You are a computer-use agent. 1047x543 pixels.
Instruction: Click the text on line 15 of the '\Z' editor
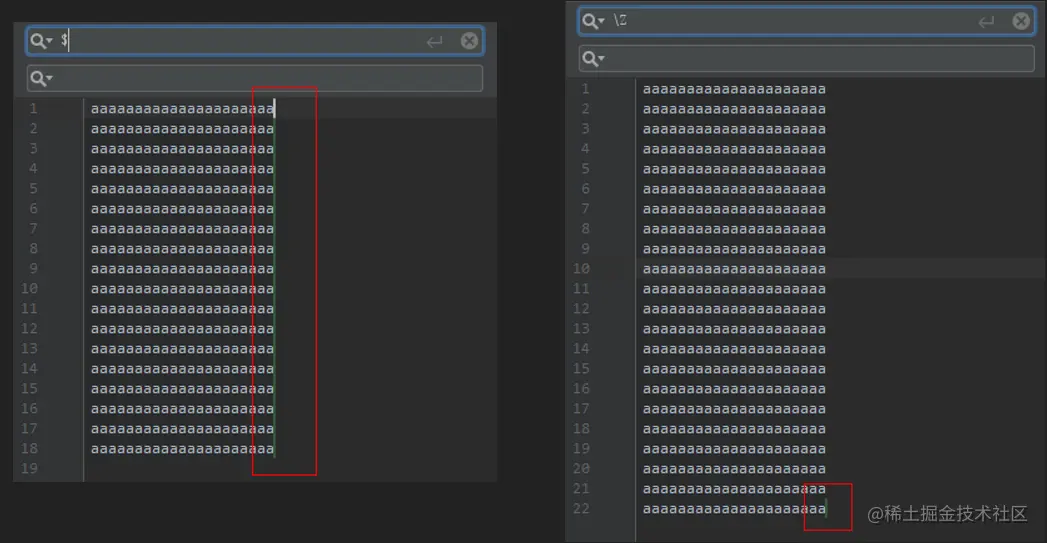[x=734, y=369]
